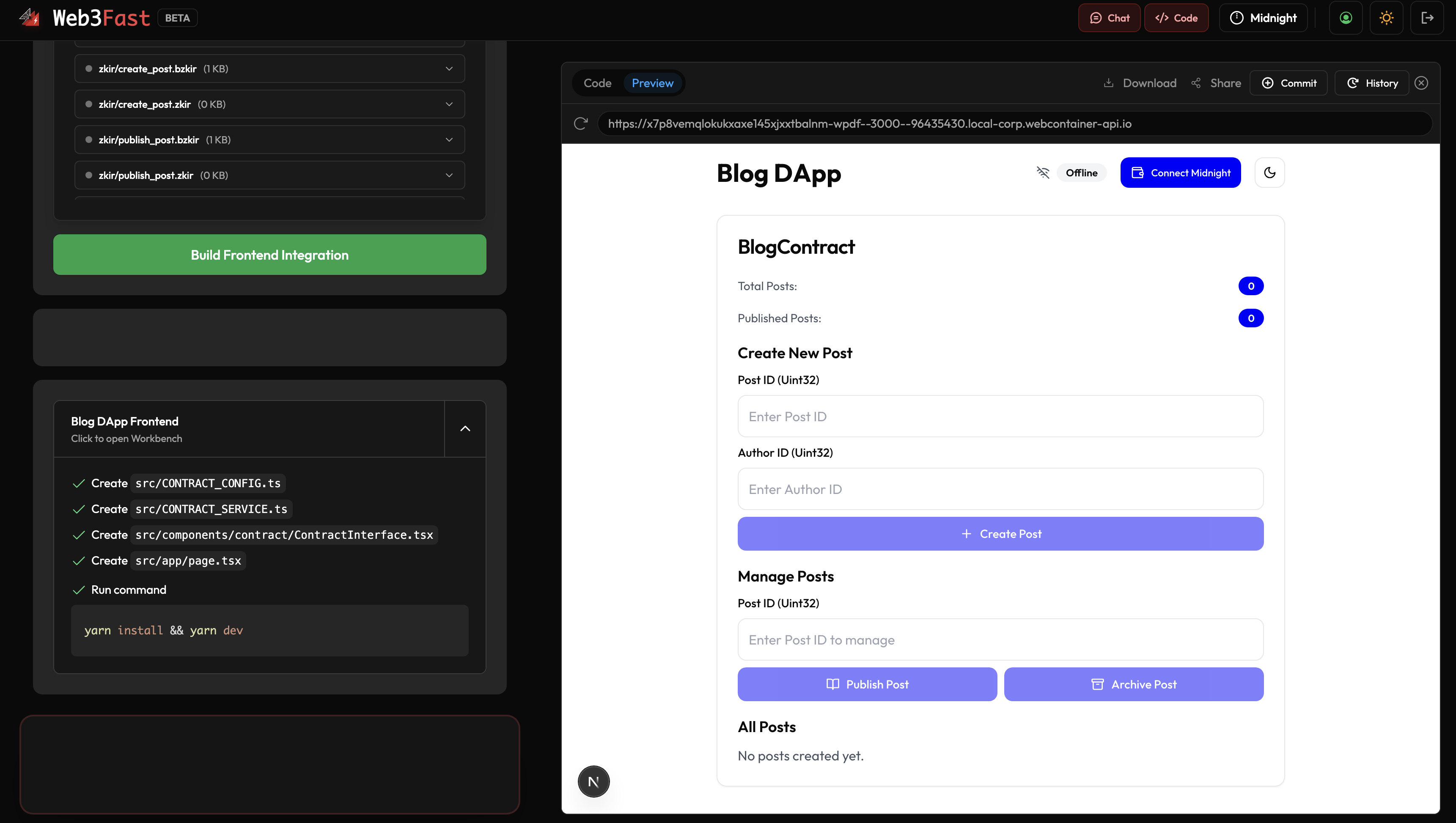Click the Offline status badge
1456x823 pixels.
coord(1081,173)
